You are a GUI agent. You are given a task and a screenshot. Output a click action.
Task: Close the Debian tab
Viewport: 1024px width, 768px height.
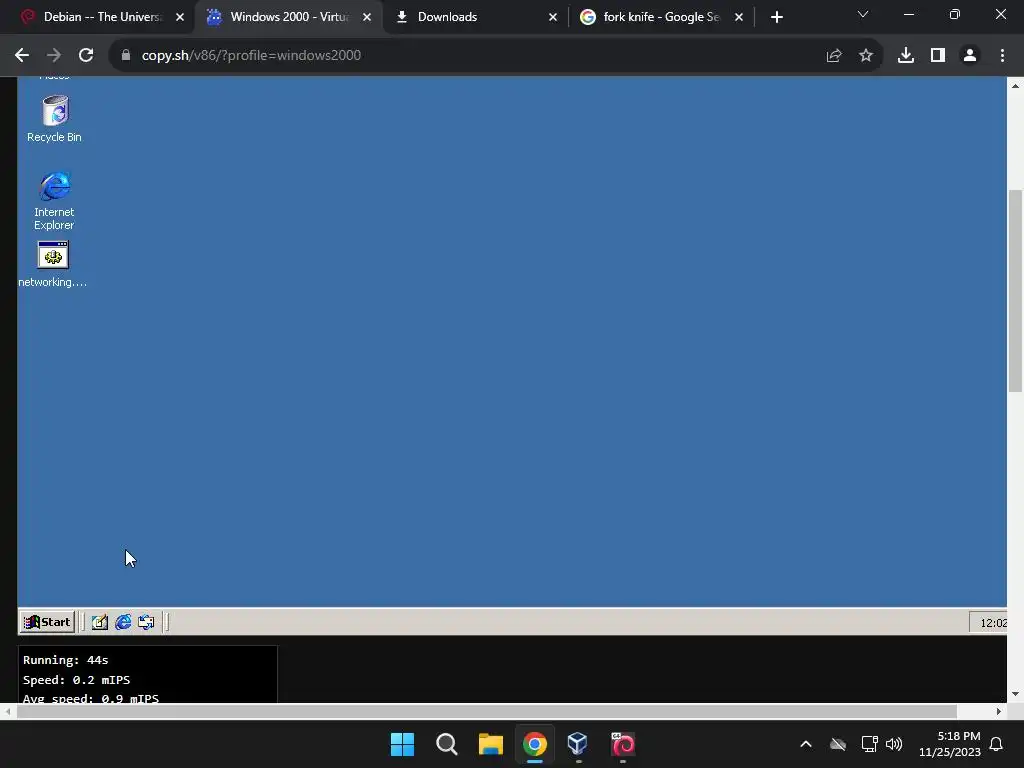click(180, 17)
